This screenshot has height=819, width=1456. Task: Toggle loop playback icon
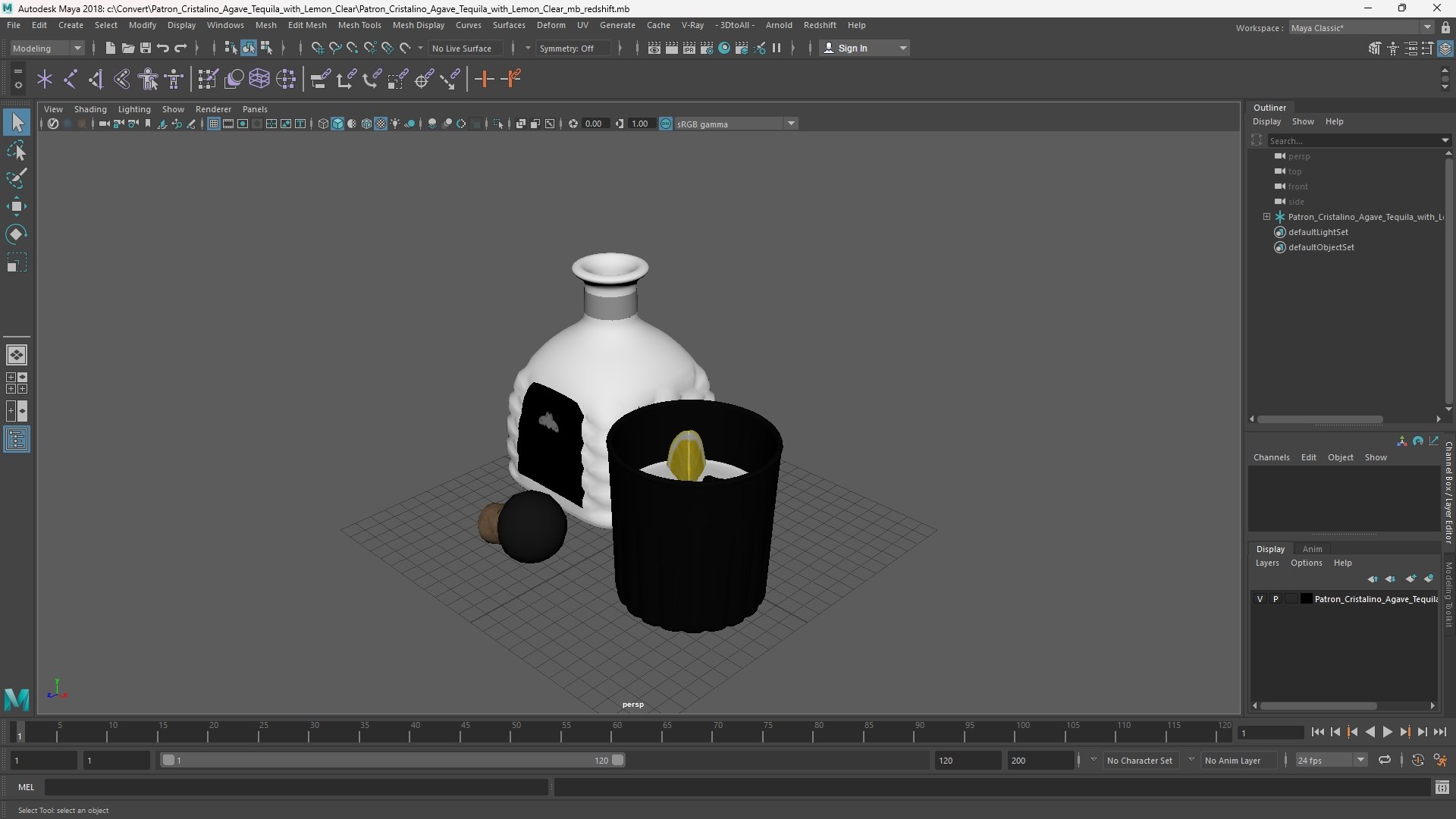pyautogui.click(x=1385, y=760)
